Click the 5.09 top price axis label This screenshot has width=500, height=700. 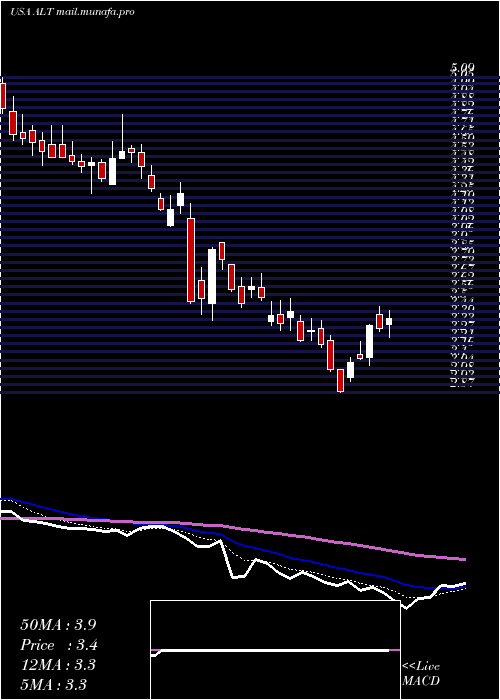pos(462,68)
